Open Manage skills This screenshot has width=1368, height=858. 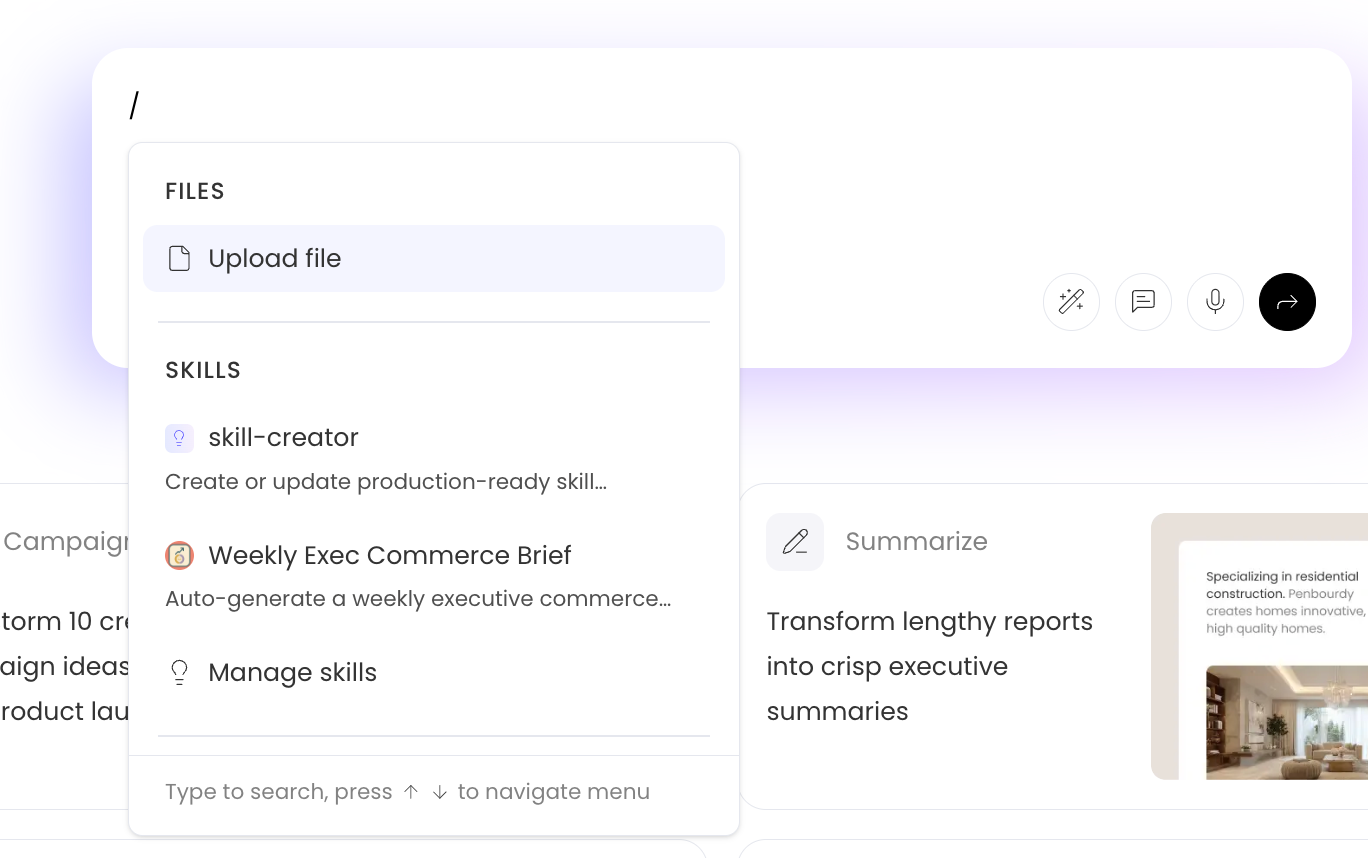tap(434, 672)
